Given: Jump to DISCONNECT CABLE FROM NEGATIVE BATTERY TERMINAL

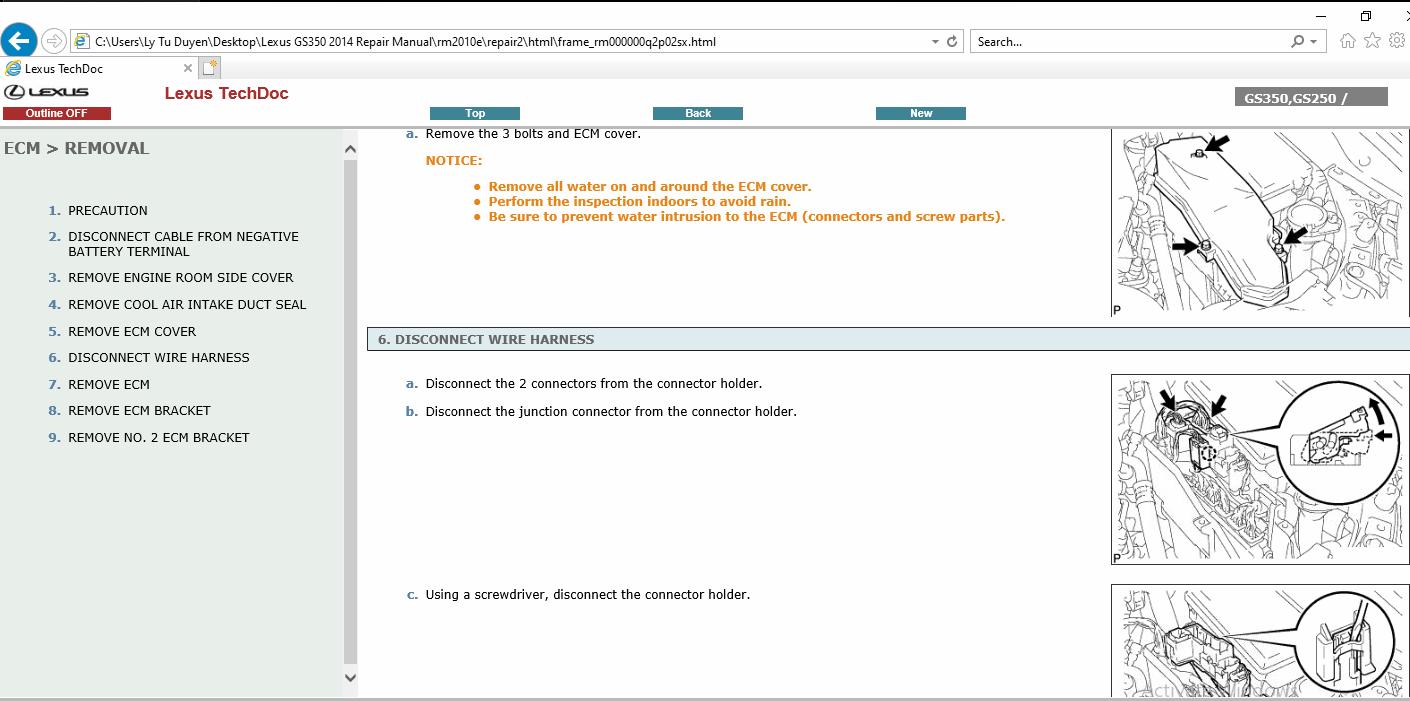Looking at the screenshot, I should [x=184, y=244].
